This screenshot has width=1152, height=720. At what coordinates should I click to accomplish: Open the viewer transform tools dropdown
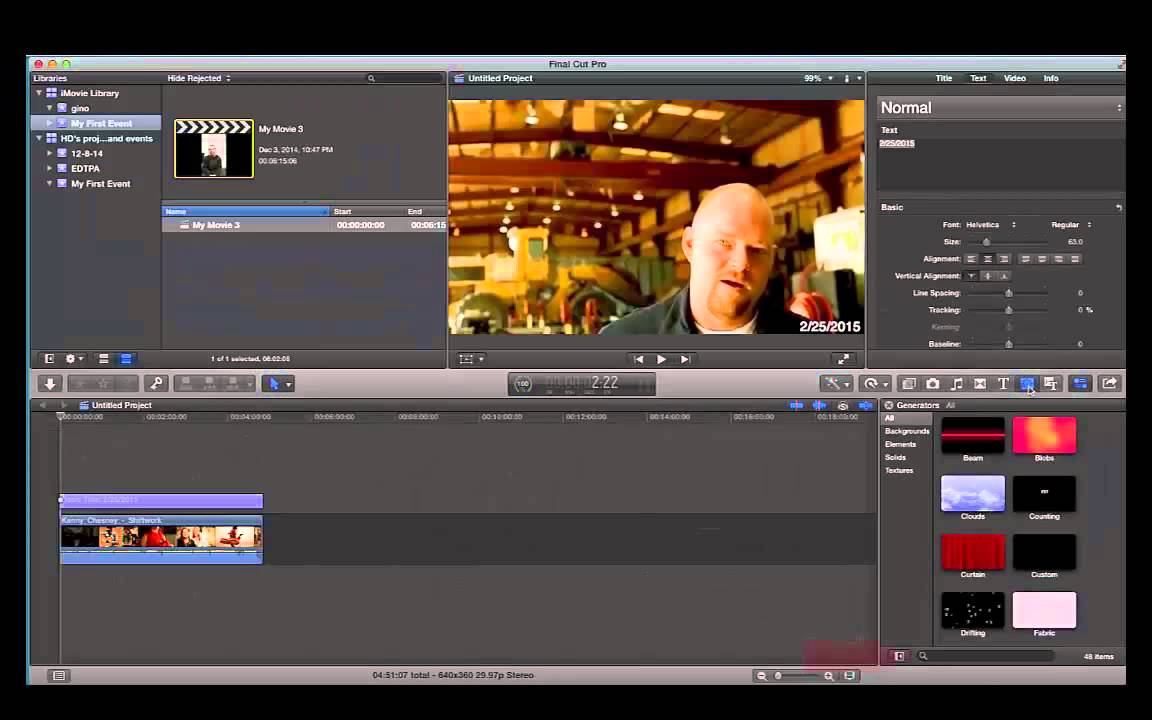[x=471, y=359]
